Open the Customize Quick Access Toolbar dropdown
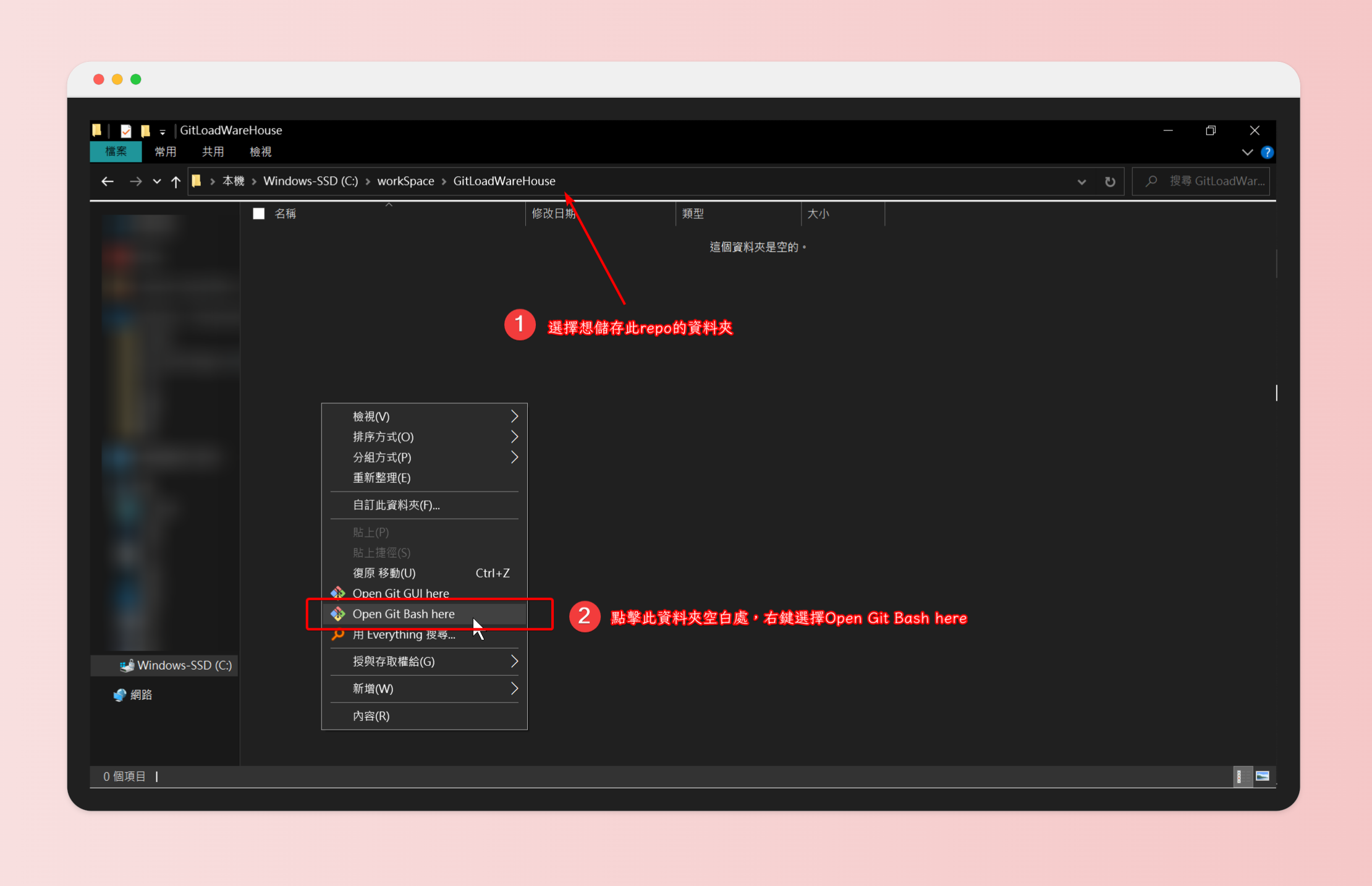1372x886 pixels. coord(163,131)
